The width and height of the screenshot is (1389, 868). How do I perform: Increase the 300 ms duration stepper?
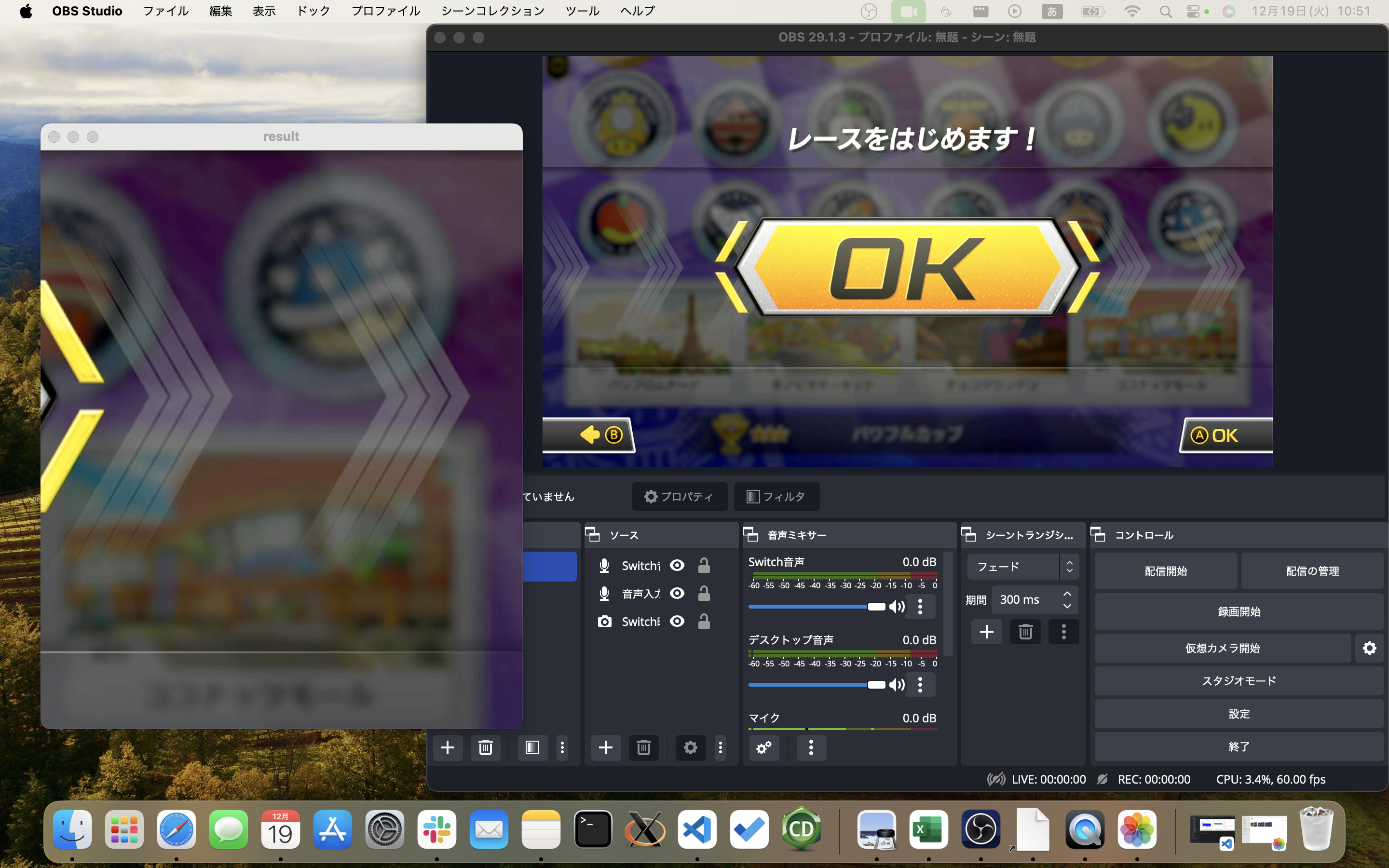pos(1067,594)
